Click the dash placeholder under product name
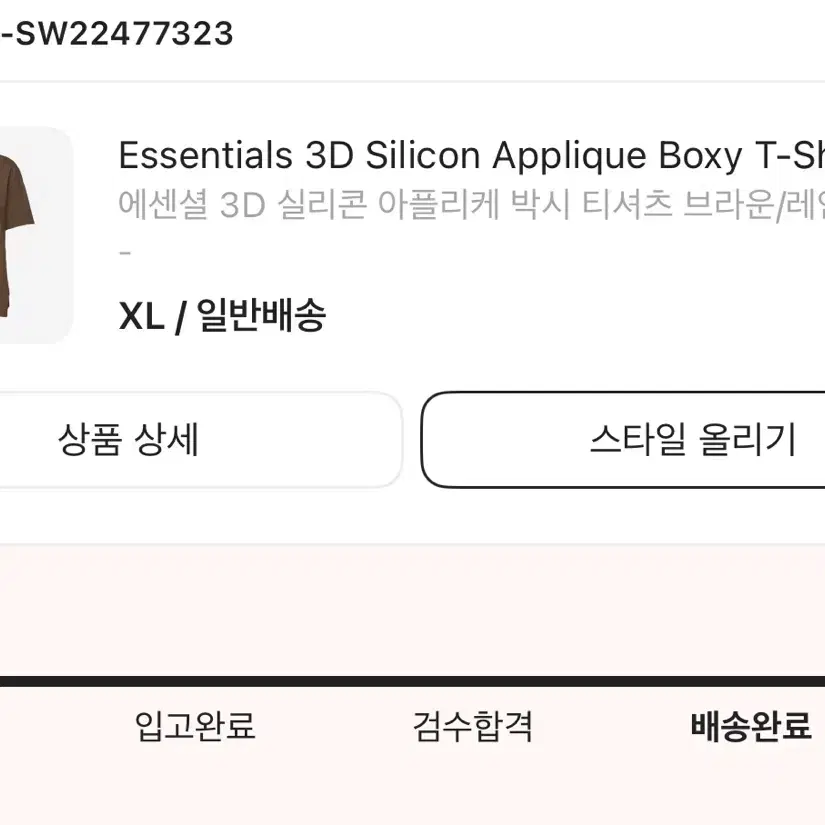 point(125,254)
